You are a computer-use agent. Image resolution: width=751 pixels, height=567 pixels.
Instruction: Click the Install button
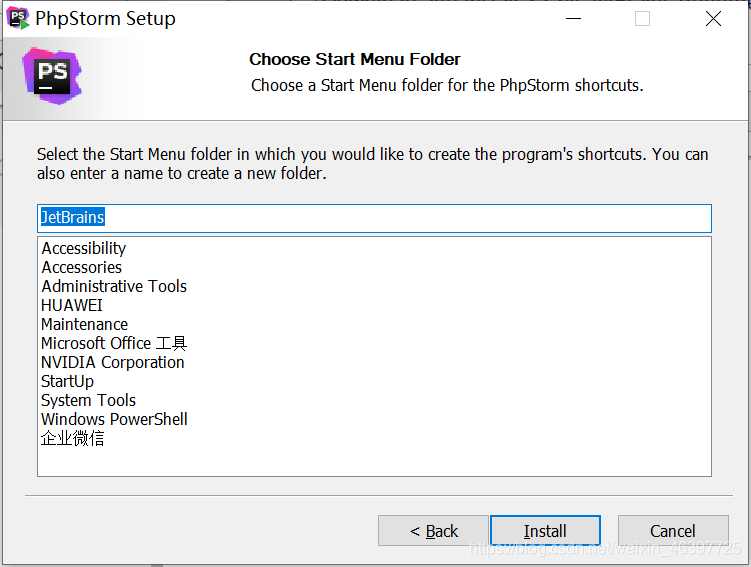click(x=545, y=531)
